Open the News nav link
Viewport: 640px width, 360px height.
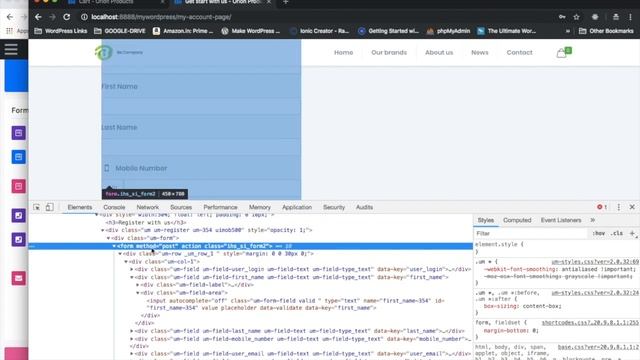(x=480, y=53)
